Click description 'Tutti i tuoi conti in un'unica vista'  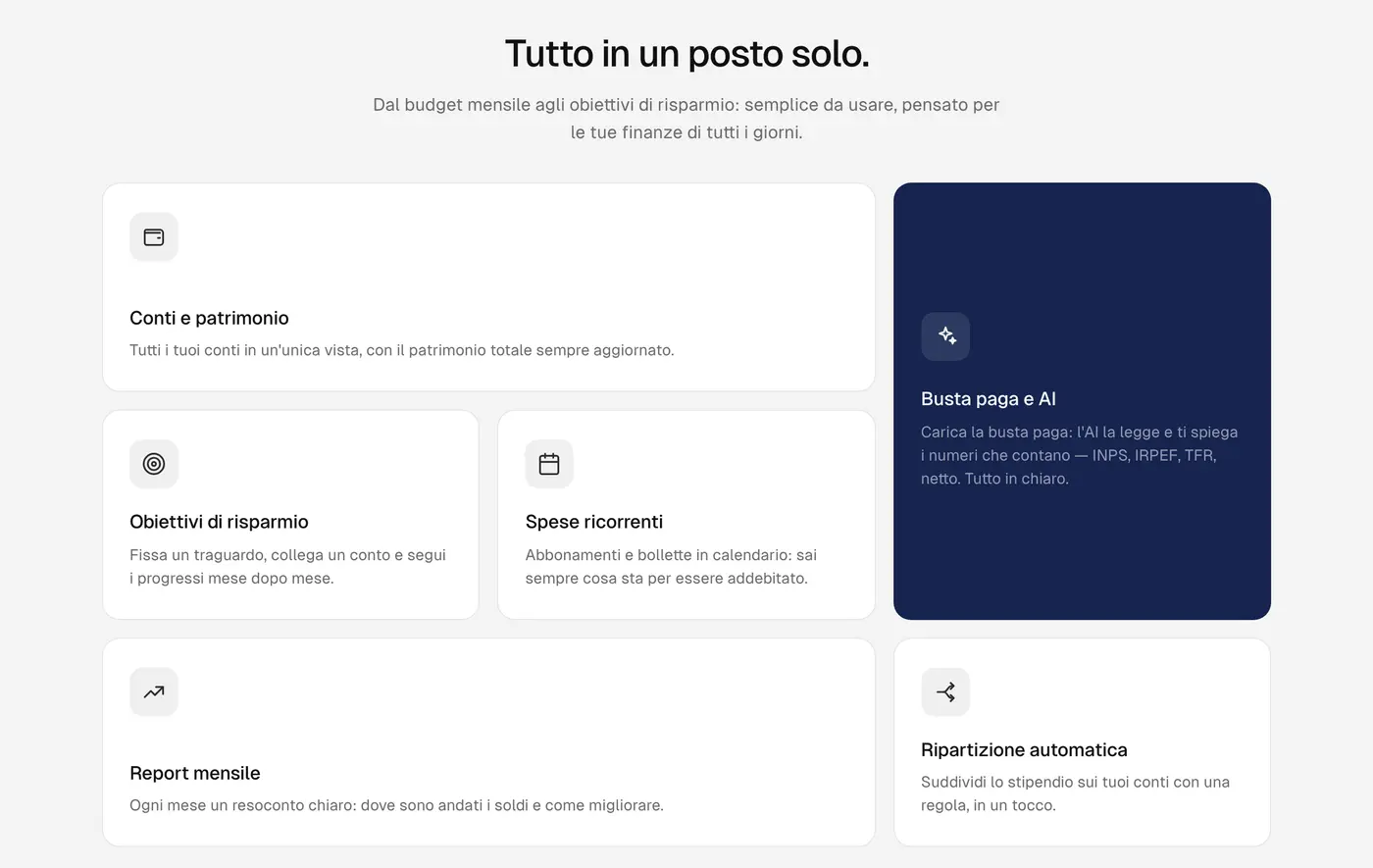[x=402, y=350]
